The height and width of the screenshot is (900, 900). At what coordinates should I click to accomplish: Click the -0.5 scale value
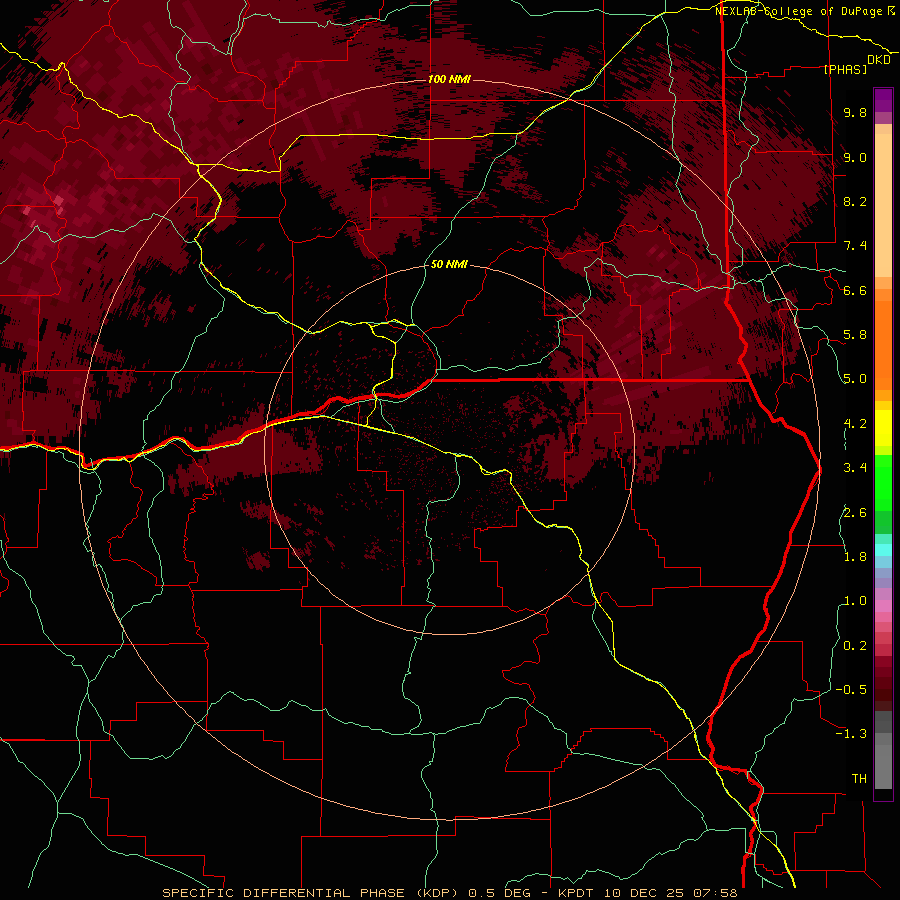click(851, 689)
